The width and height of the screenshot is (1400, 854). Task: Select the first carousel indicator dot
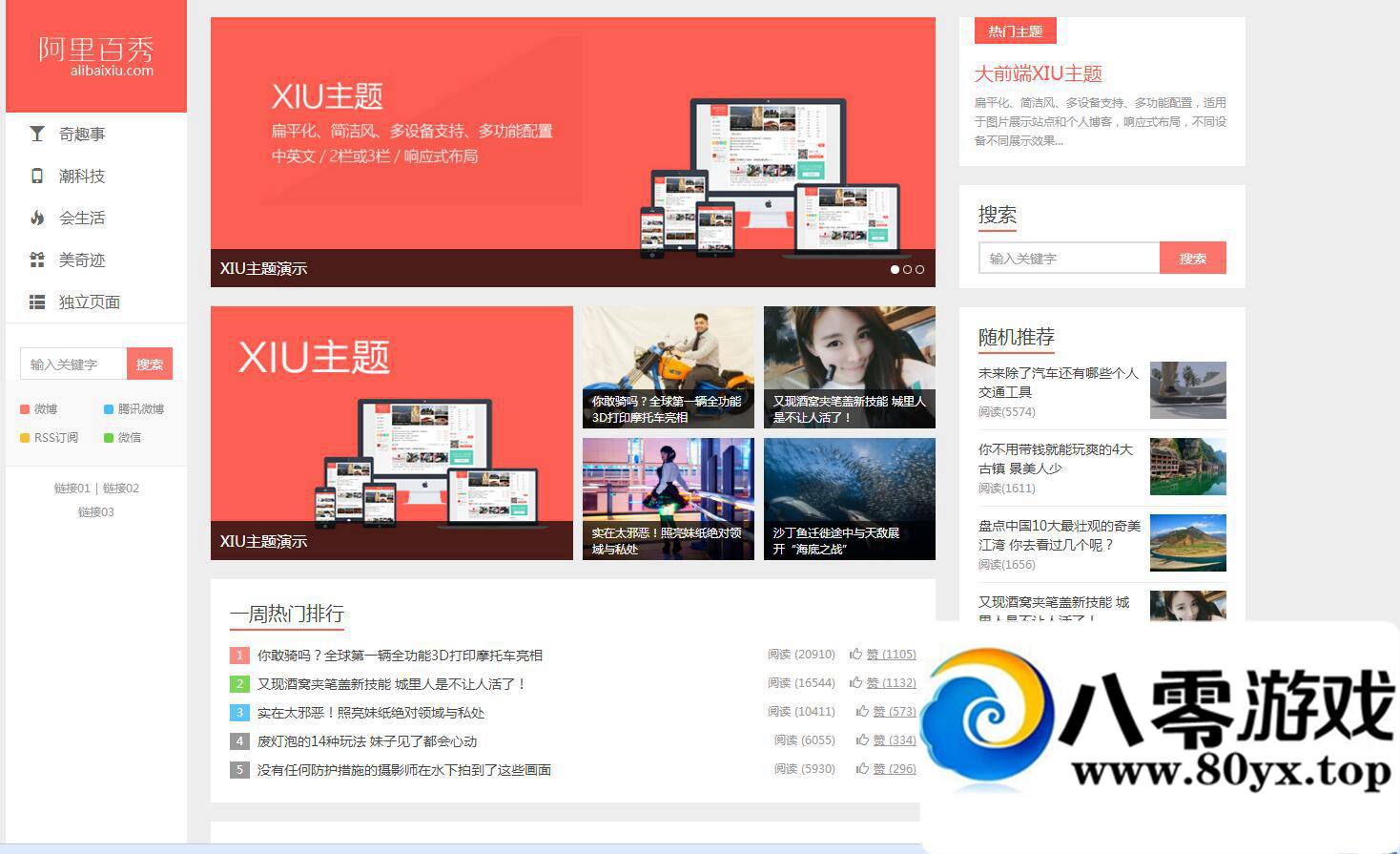895,270
